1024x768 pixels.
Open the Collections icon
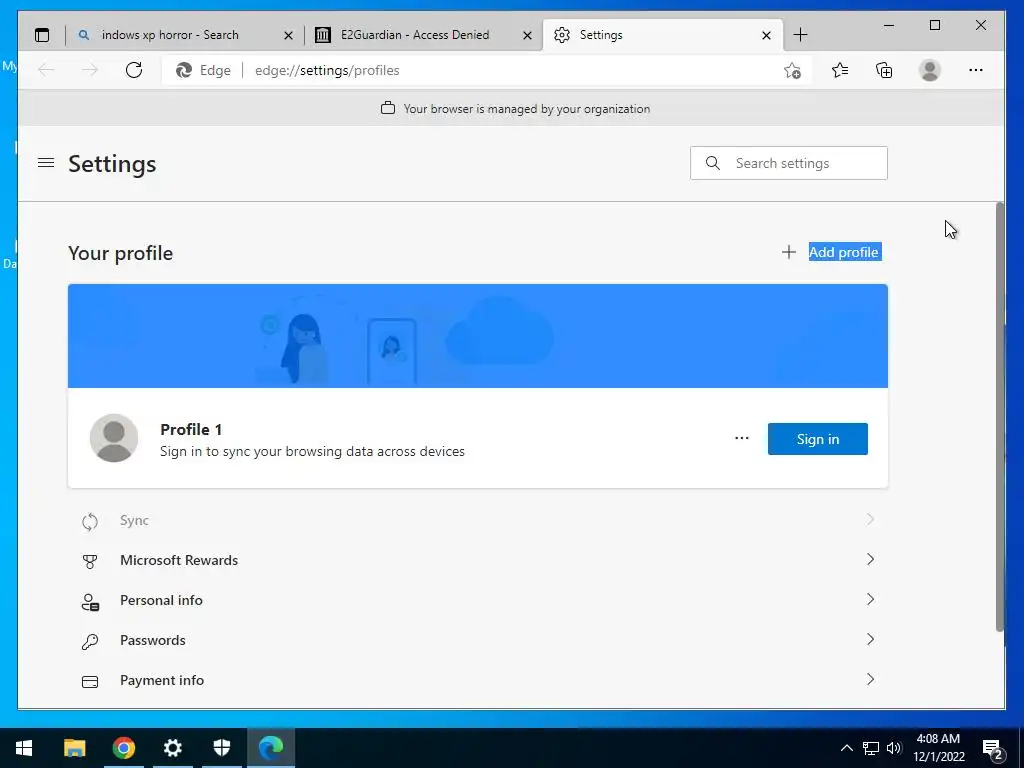click(x=884, y=70)
